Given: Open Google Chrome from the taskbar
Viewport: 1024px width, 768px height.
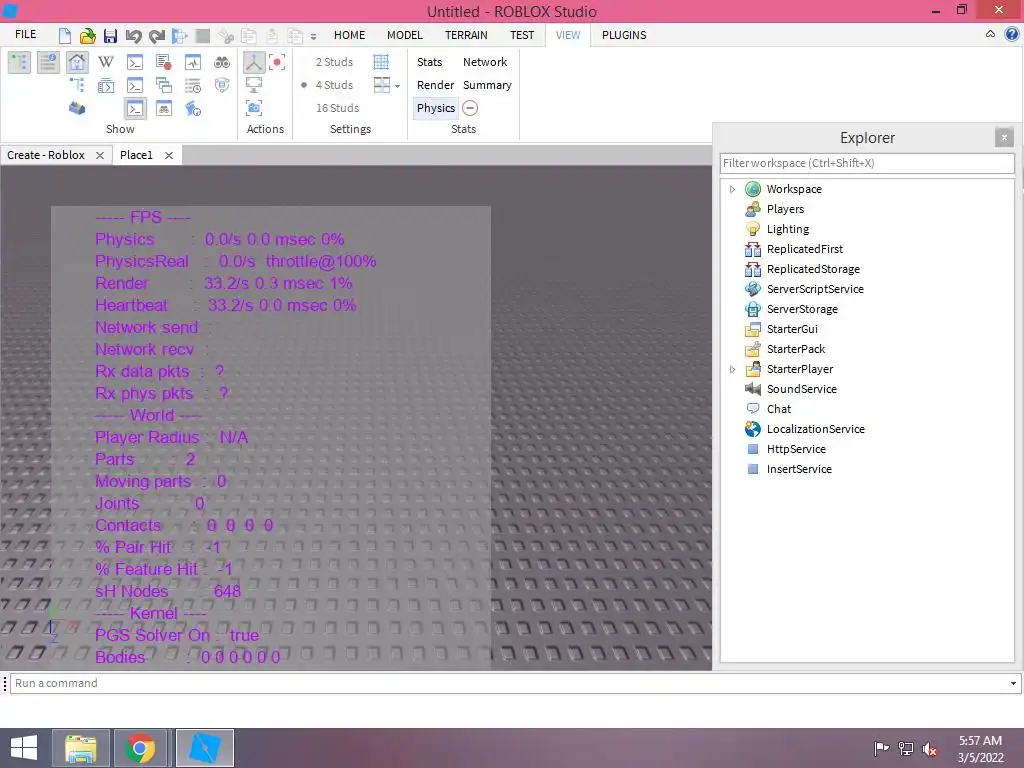Looking at the screenshot, I should coord(140,748).
